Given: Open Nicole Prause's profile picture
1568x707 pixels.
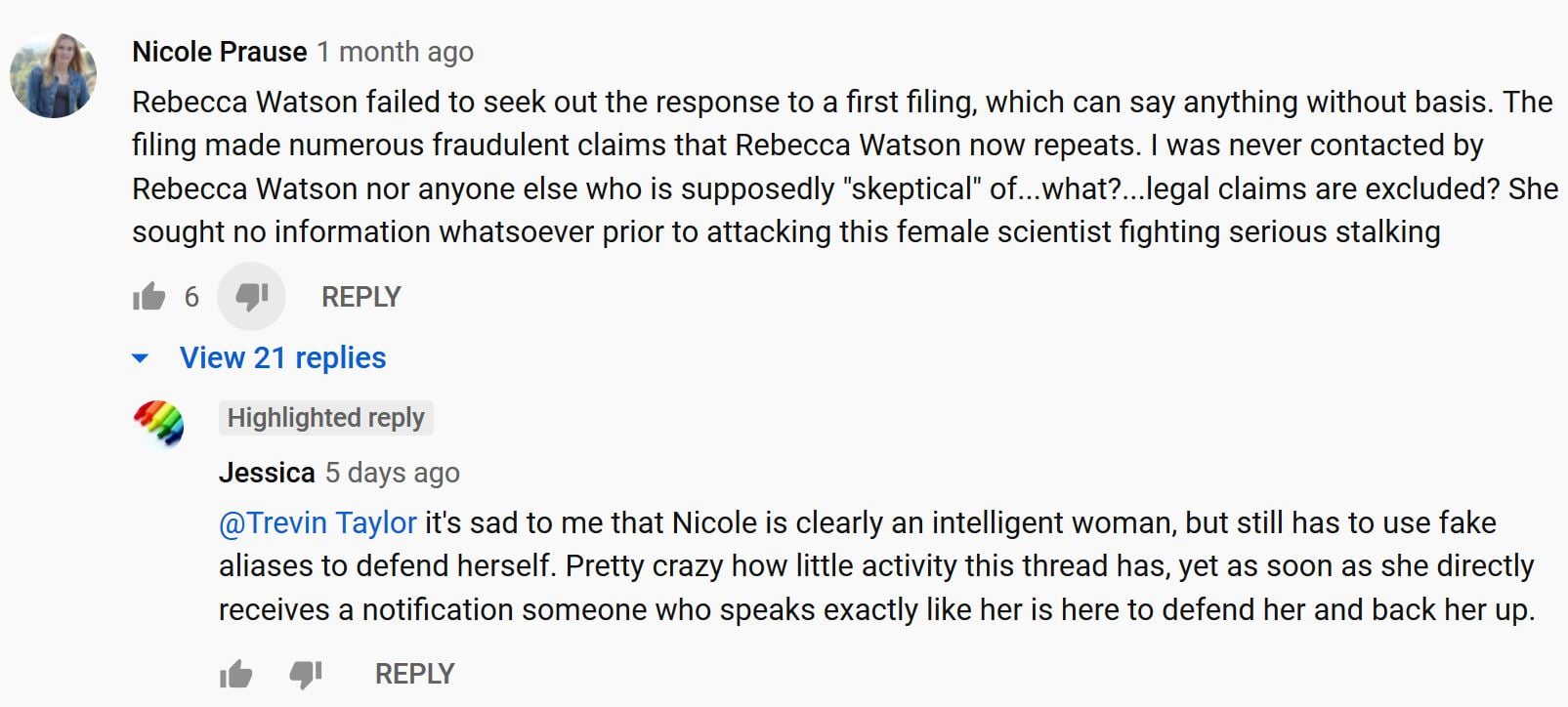Looking at the screenshot, I should click(54, 75).
